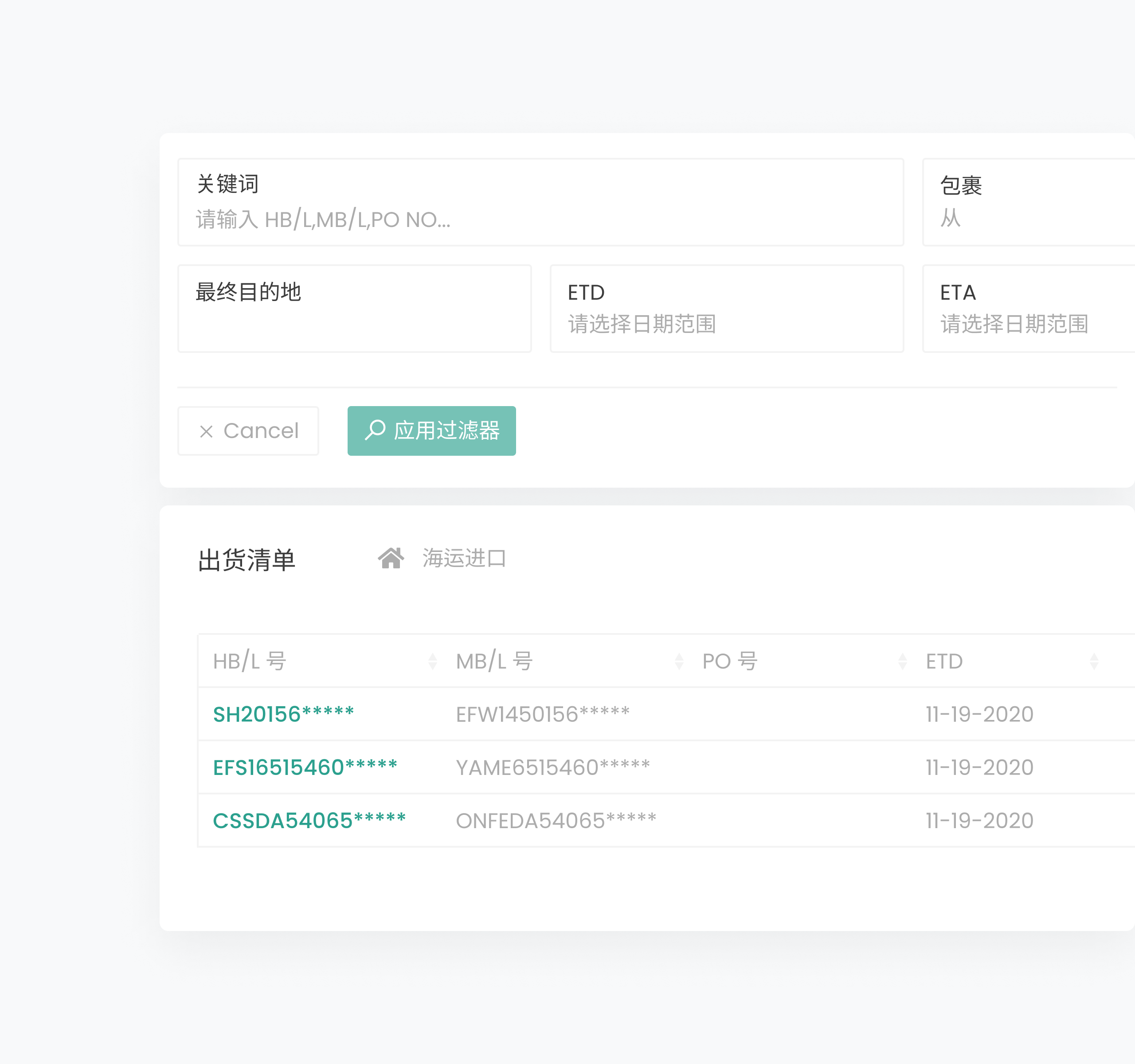Sort by PO 号 column arrows
This screenshot has width=1135, height=1064.
point(903,661)
